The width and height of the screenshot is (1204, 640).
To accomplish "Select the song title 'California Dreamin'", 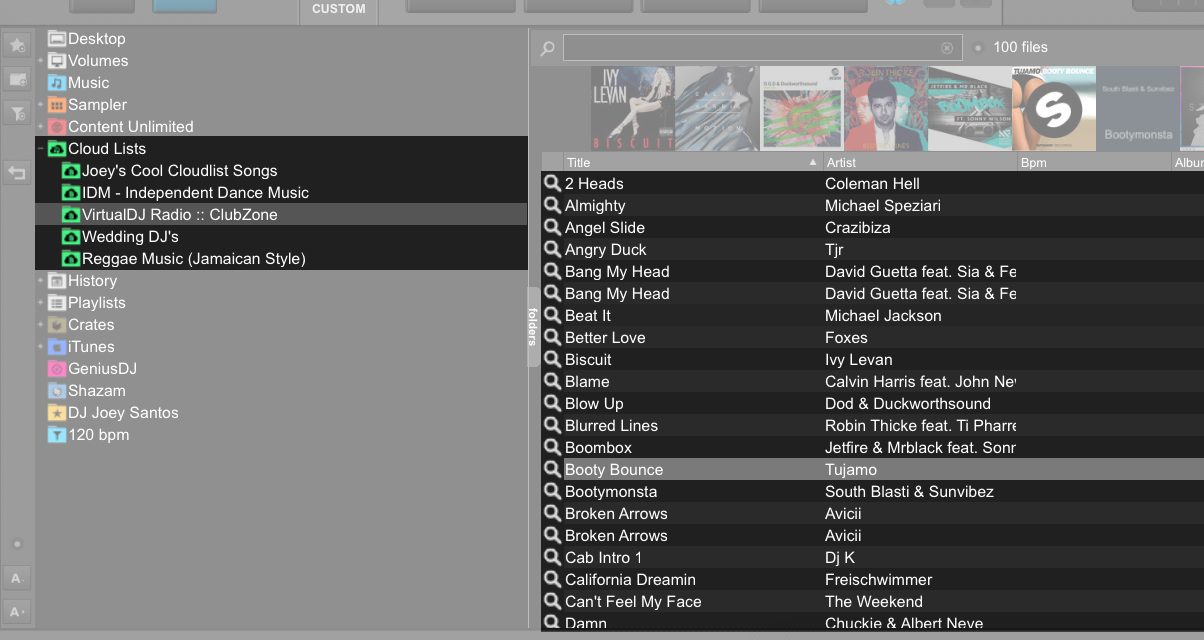I will click(630, 580).
